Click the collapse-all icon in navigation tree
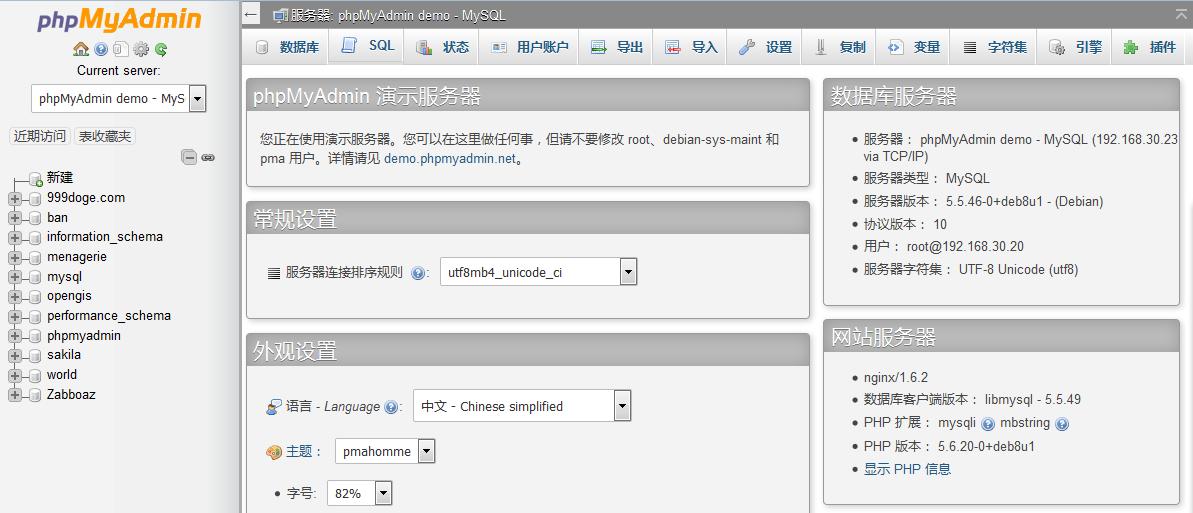The image size is (1193, 513). tap(189, 158)
